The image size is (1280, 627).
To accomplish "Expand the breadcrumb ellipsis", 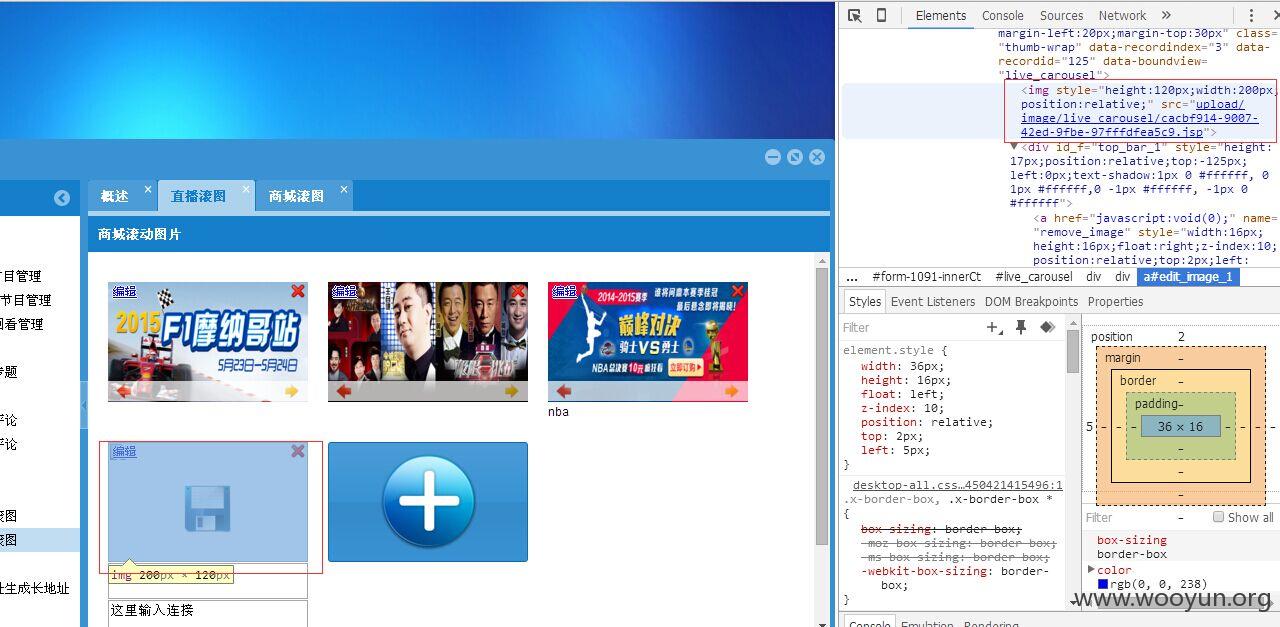I will click(x=852, y=277).
